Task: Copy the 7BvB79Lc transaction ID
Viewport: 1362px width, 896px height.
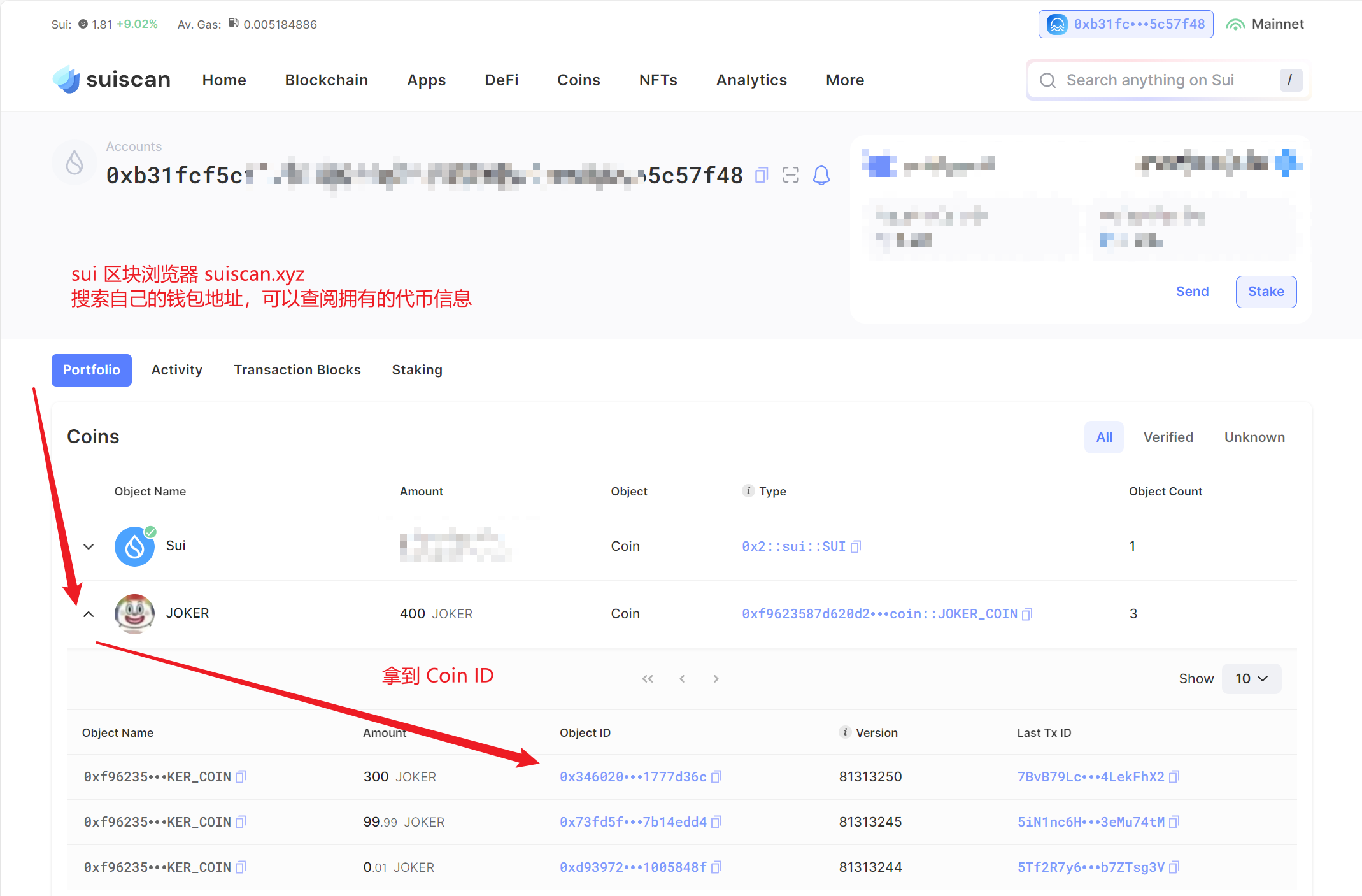Action: [x=1174, y=777]
